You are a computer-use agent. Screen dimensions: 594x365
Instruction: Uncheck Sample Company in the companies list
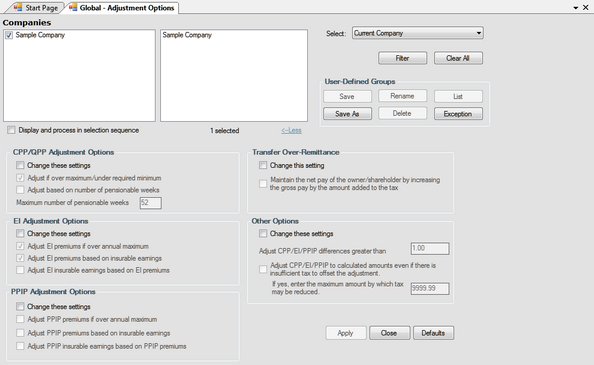9,35
